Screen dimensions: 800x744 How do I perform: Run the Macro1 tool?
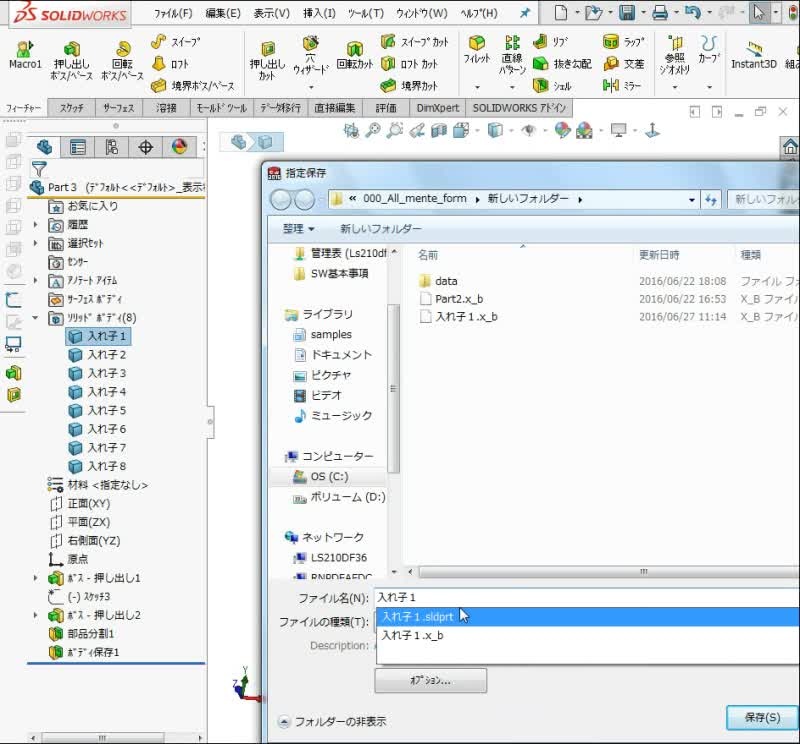click(24, 55)
